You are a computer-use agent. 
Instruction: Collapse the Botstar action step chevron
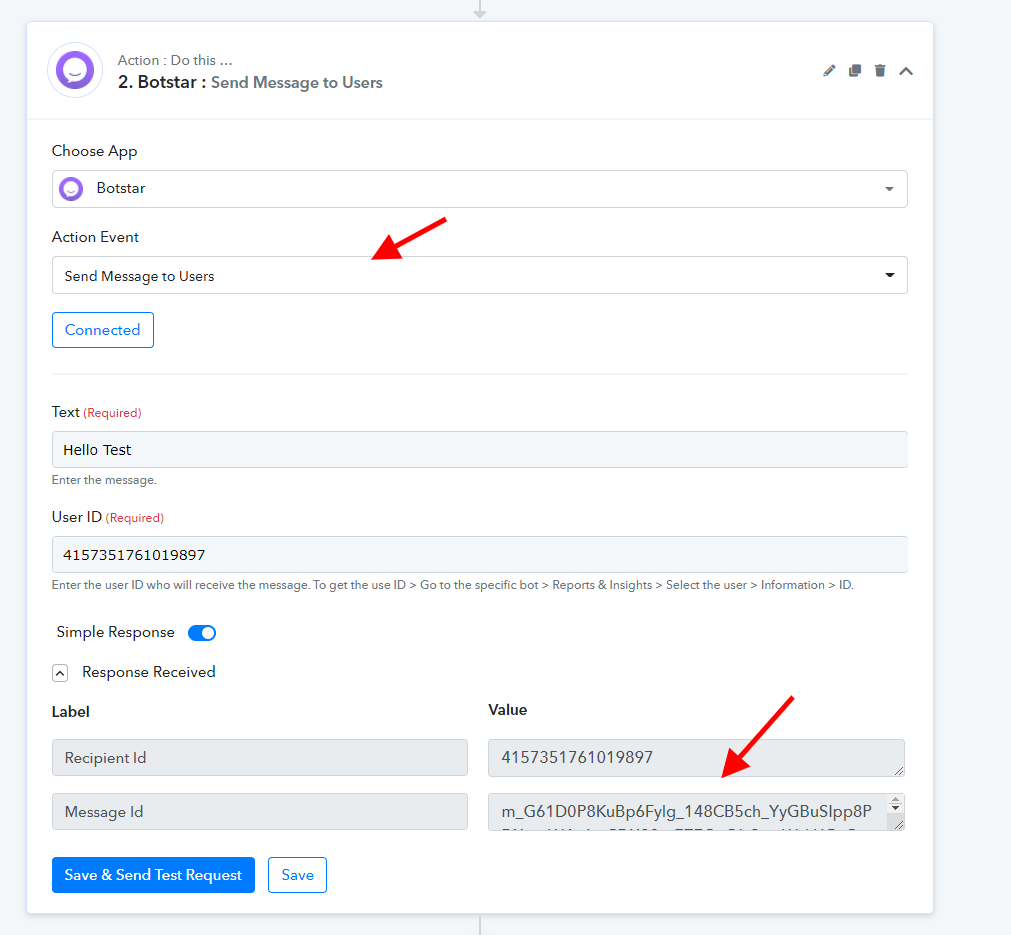pyautogui.click(x=906, y=71)
